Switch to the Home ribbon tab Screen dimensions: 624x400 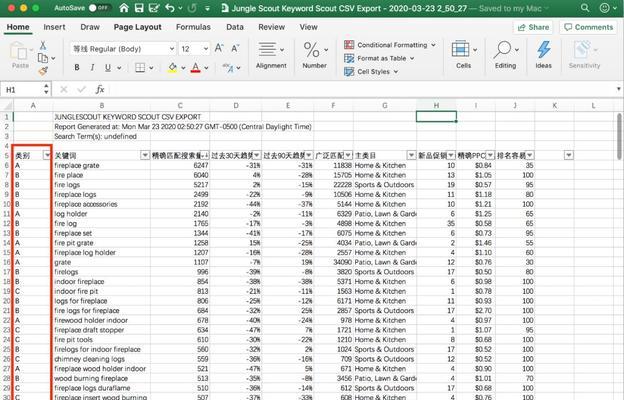point(18,27)
